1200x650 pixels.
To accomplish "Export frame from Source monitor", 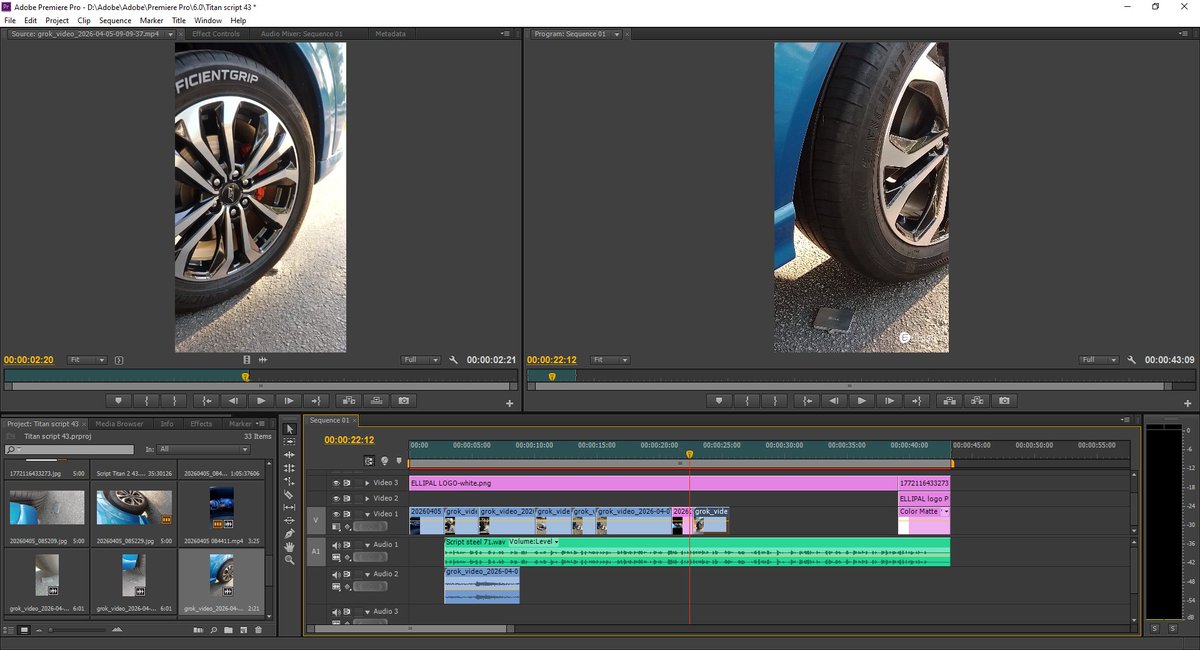I will tap(403, 400).
